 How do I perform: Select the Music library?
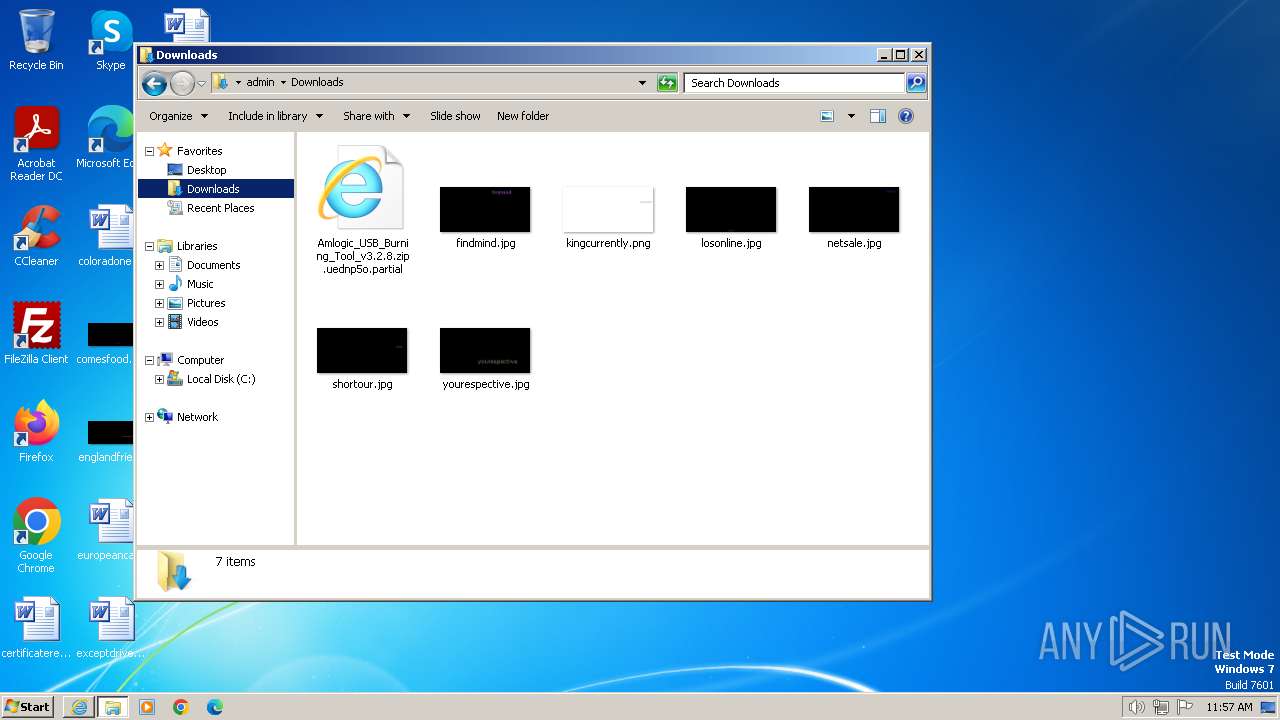tap(200, 284)
